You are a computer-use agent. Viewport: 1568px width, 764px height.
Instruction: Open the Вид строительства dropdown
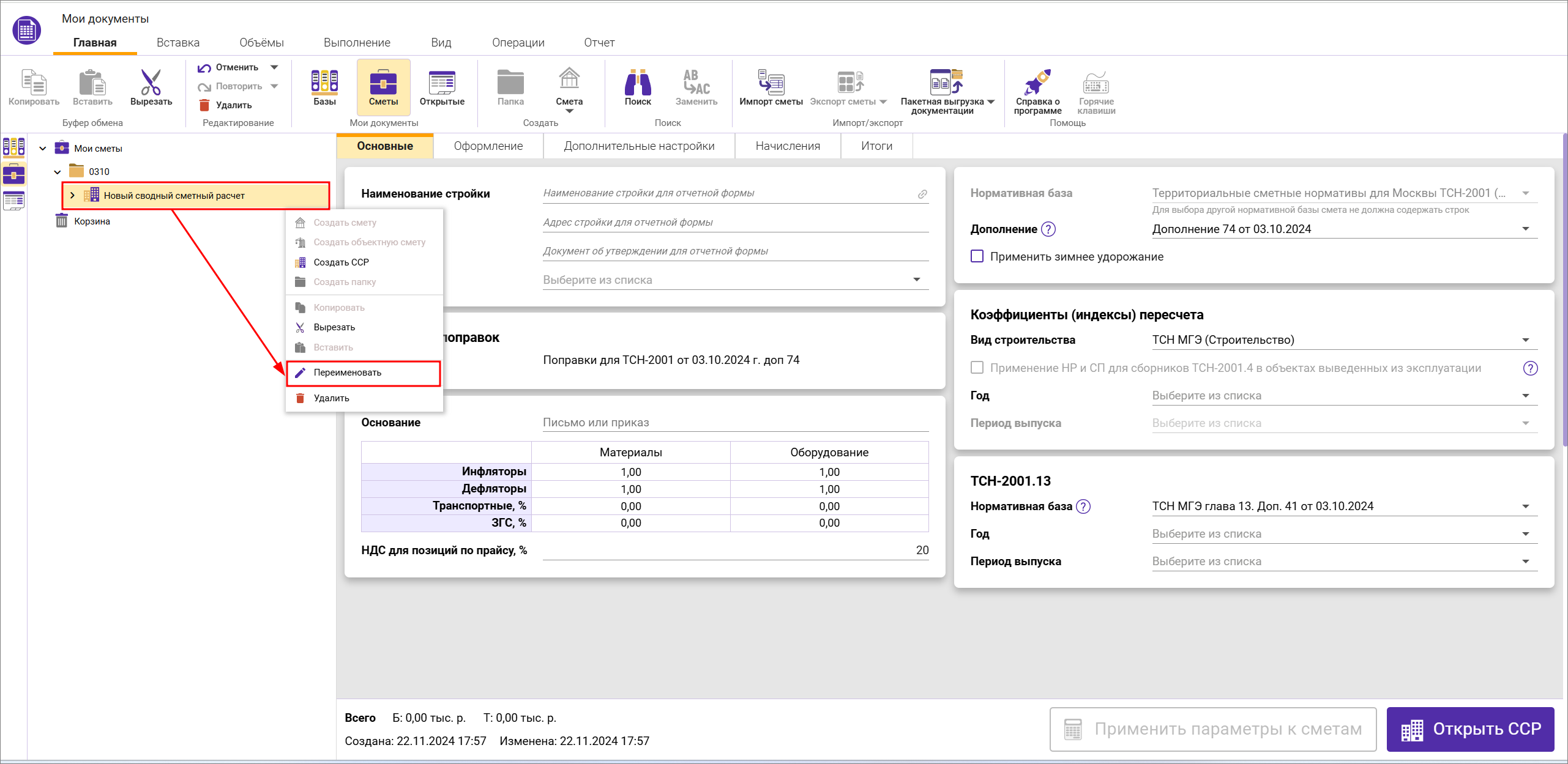click(1525, 340)
